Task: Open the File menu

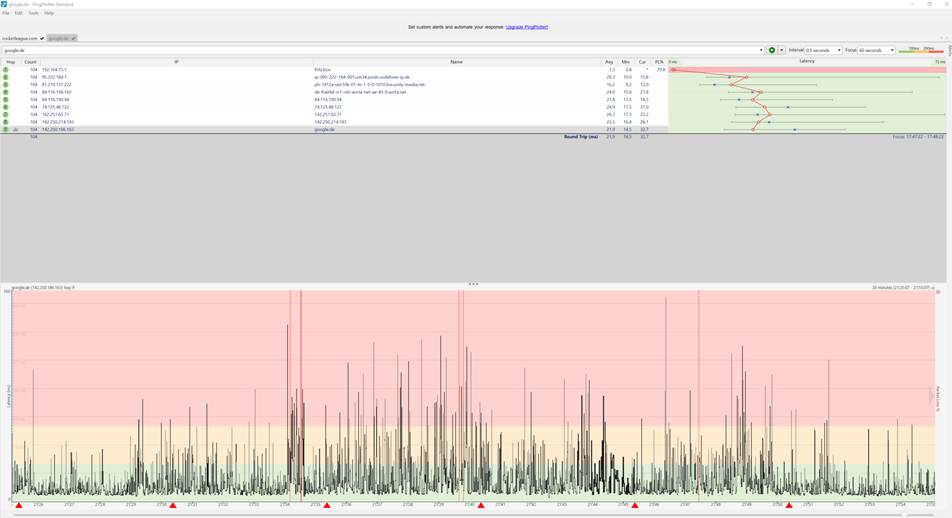Action: pos(5,13)
